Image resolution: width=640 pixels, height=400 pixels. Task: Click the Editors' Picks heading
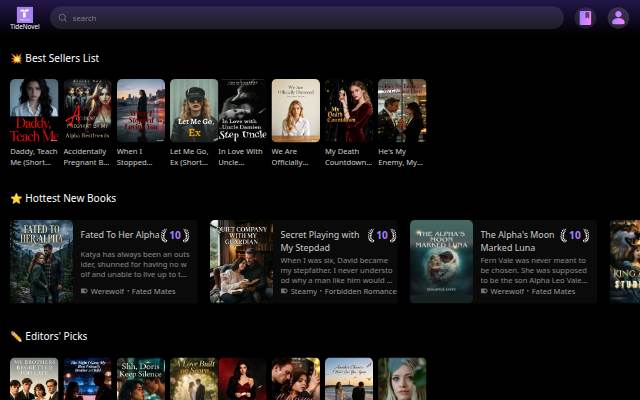click(56, 336)
